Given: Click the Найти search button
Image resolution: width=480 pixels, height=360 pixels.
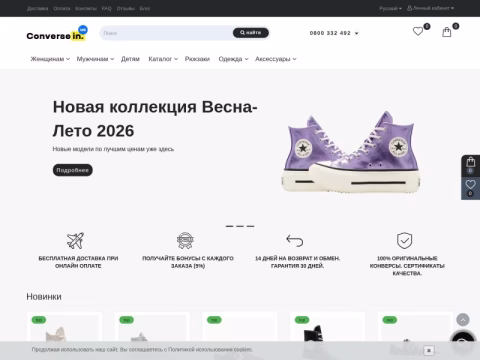Looking at the screenshot, I should (x=251, y=33).
